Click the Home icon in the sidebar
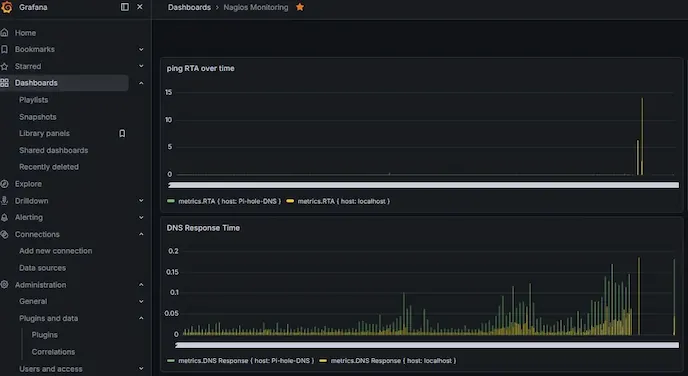This screenshot has height=376, width=688. point(4,32)
